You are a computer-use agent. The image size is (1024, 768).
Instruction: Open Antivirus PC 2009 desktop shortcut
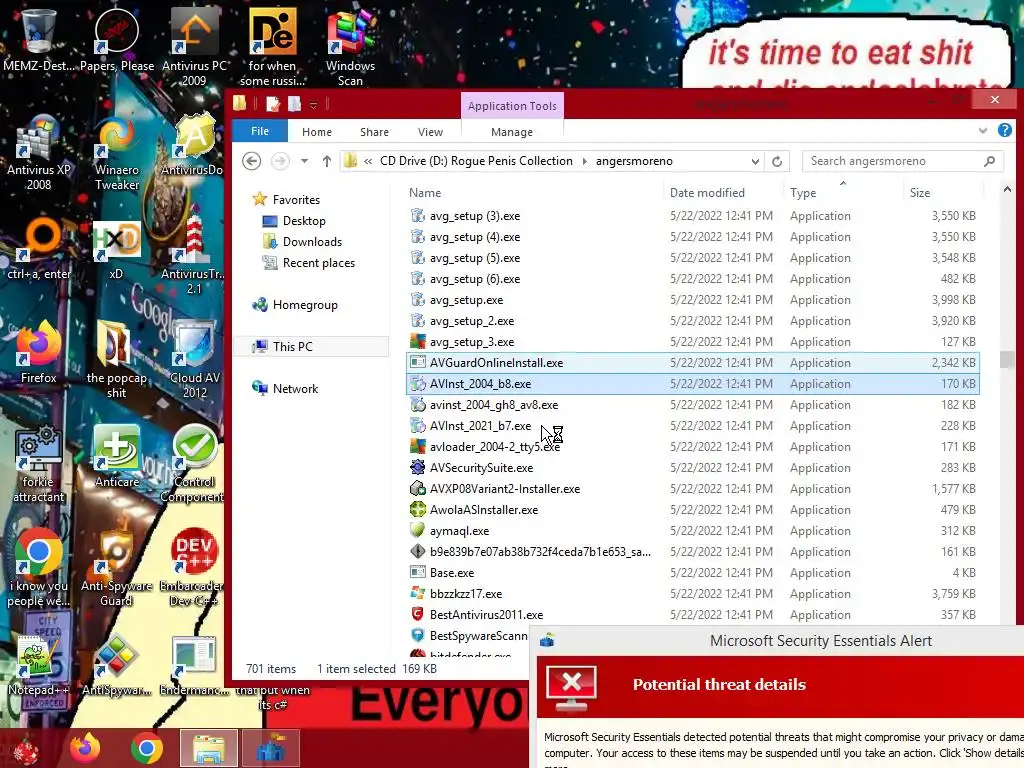pyautogui.click(x=194, y=46)
